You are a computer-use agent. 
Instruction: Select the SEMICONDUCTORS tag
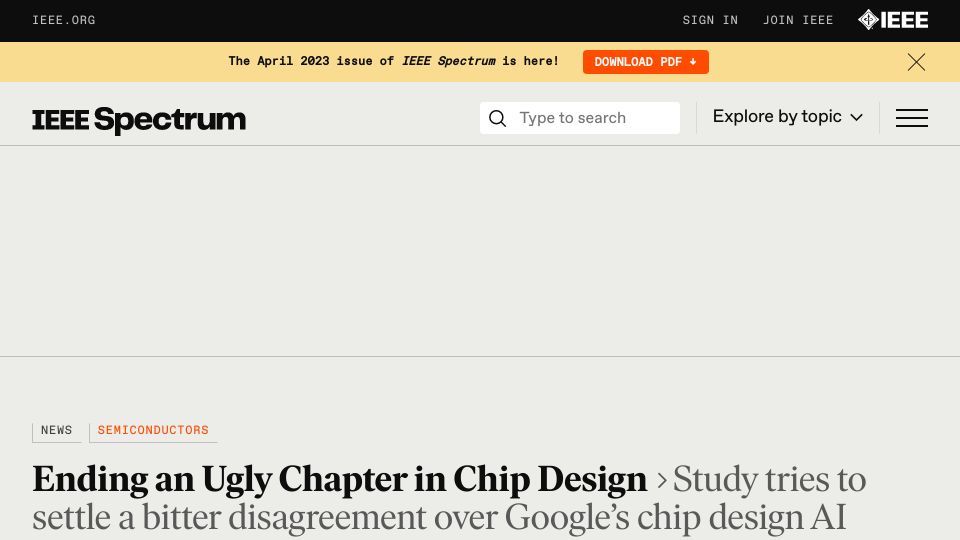point(153,431)
